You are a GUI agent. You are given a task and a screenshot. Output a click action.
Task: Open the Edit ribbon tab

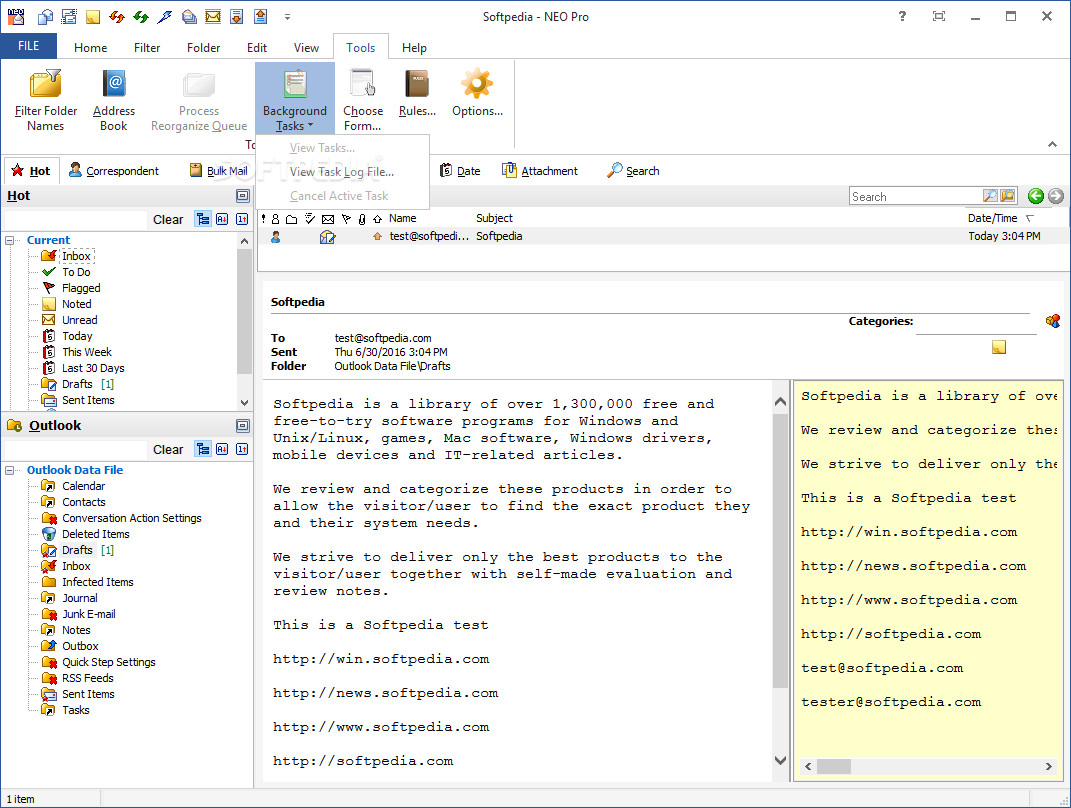[257, 48]
